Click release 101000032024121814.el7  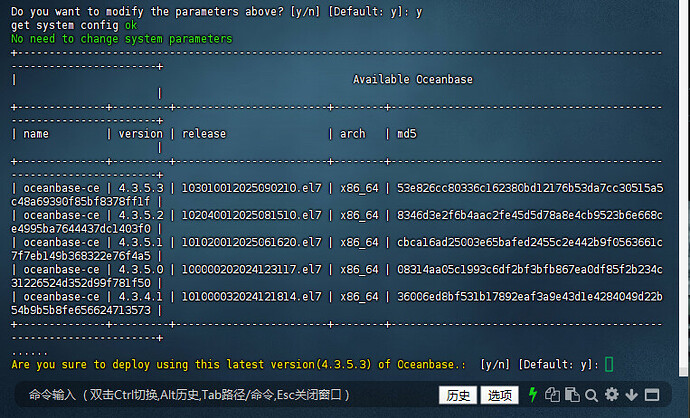click(x=252, y=297)
